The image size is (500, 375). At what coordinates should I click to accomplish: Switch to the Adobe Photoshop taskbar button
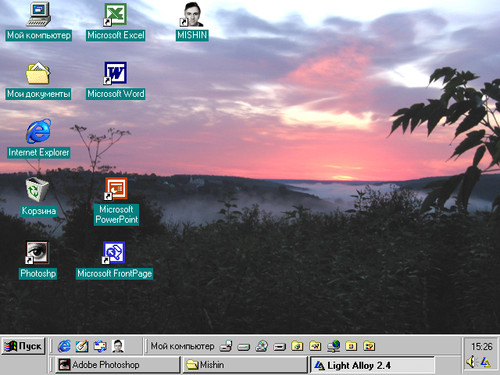[117, 365]
